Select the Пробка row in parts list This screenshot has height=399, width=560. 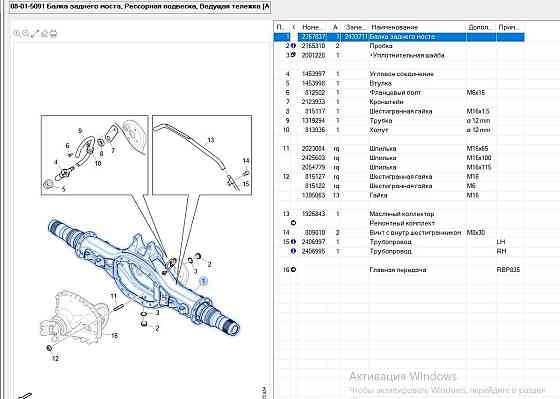pyautogui.click(x=399, y=46)
